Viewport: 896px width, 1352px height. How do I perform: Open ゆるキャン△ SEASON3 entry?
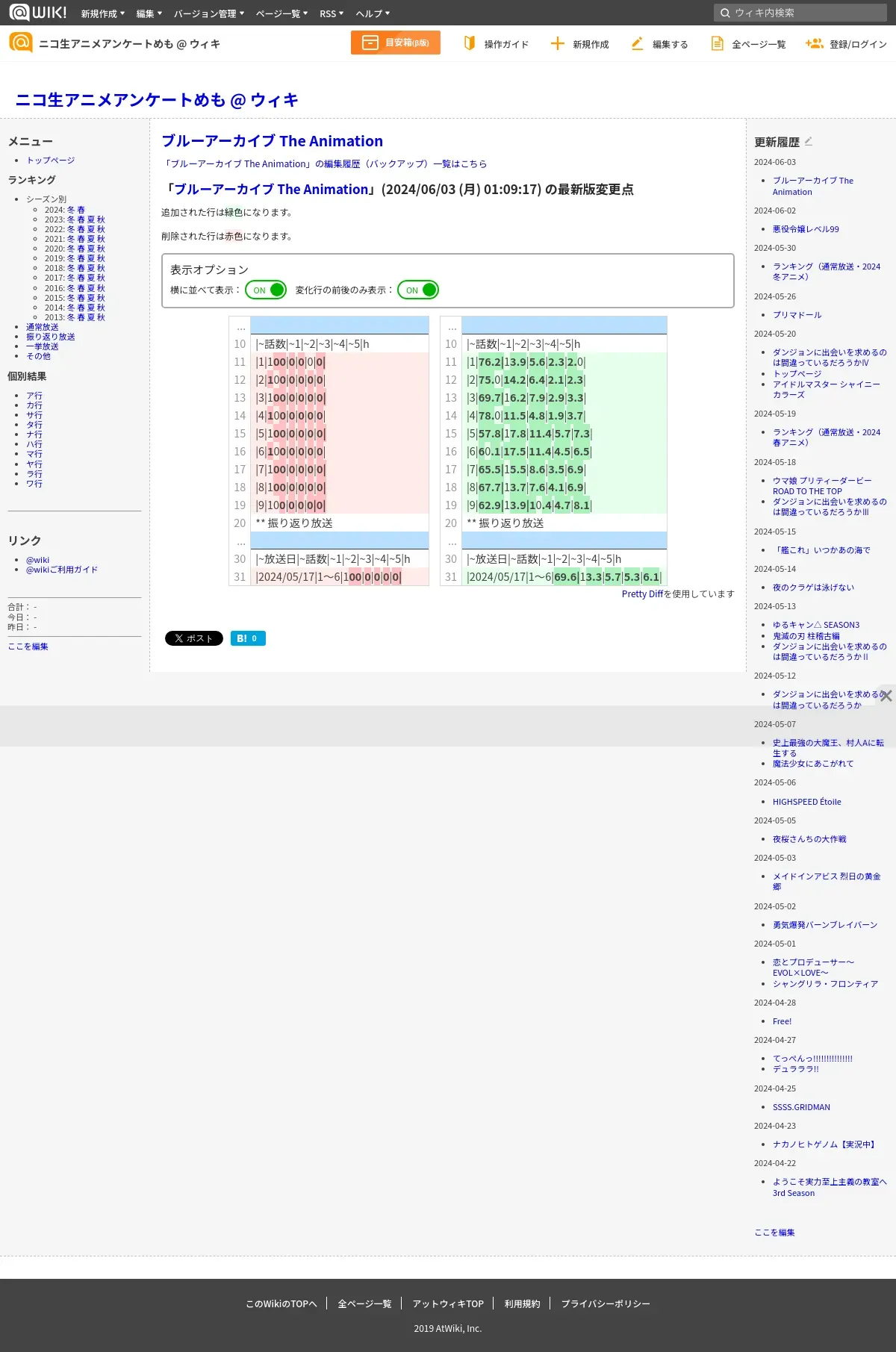pyautogui.click(x=816, y=625)
